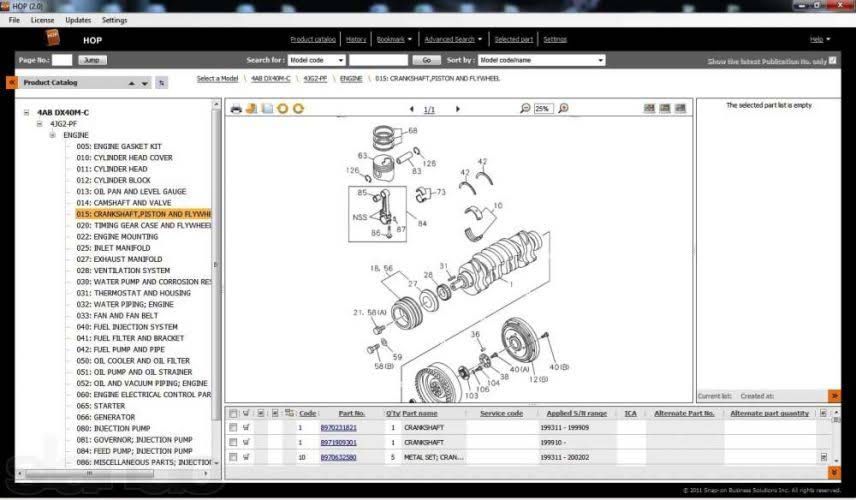The height and width of the screenshot is (500, 856).
Task: Add METAL SET row to cart
Action: coord(246,457)
